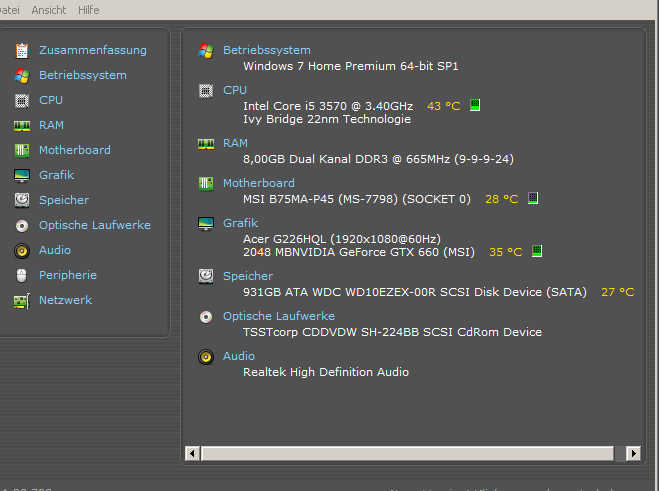Open Audio in the sidebar
Screen dimensions: 659x491
click(55, 250)
